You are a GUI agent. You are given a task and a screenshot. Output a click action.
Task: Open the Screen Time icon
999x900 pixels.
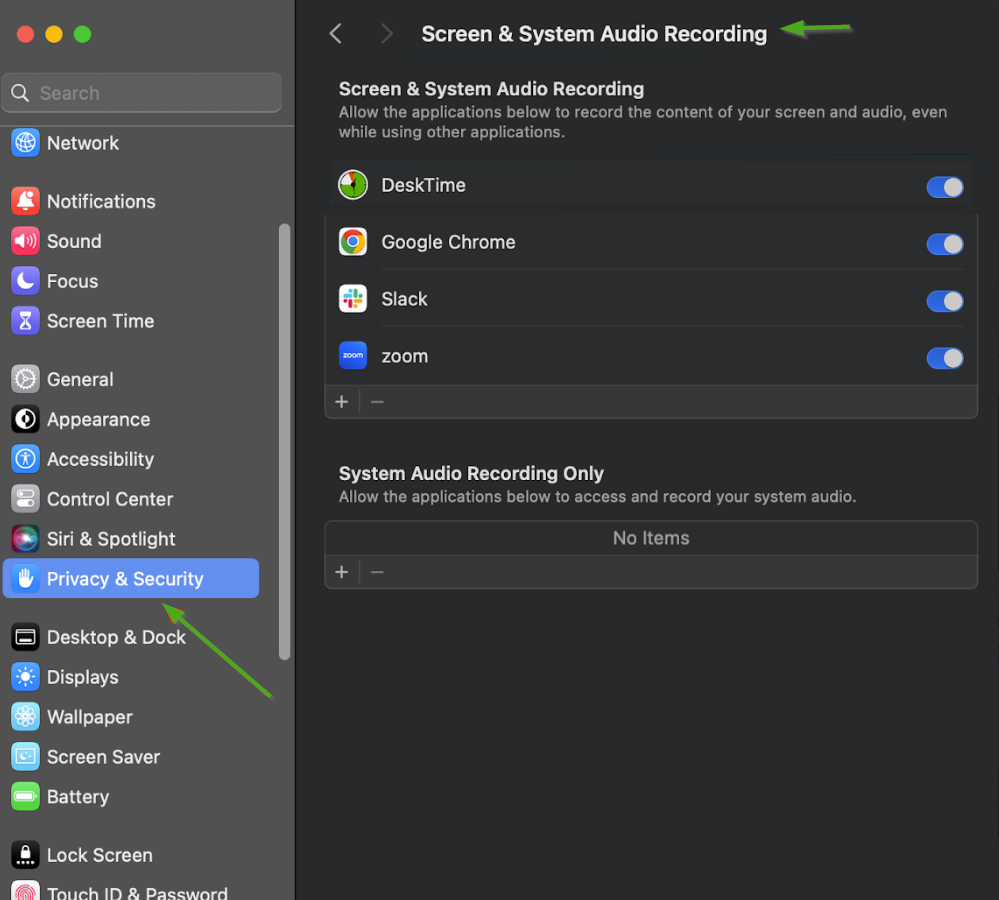[x=25, y=321]
